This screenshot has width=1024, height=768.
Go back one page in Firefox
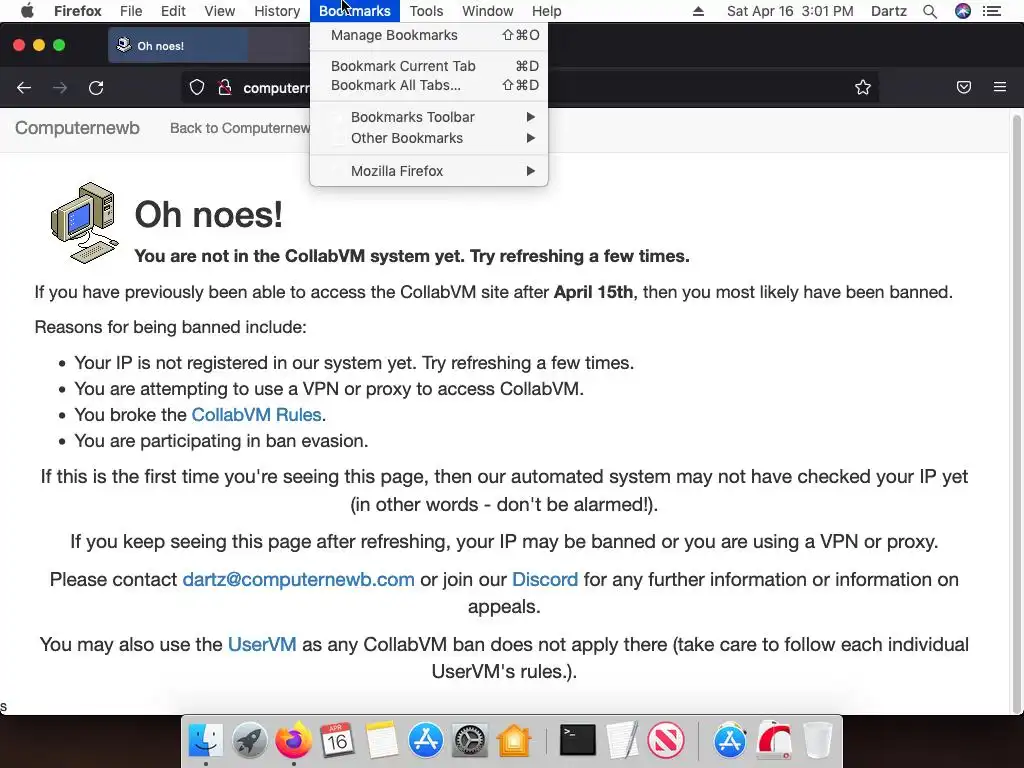coord(24,88)
